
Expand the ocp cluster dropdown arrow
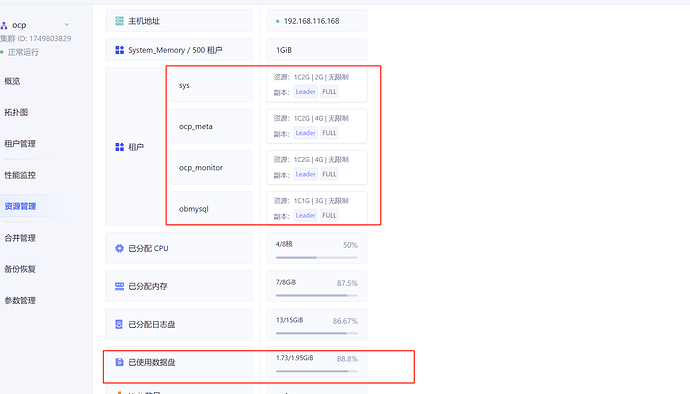(x=66, y=25)
